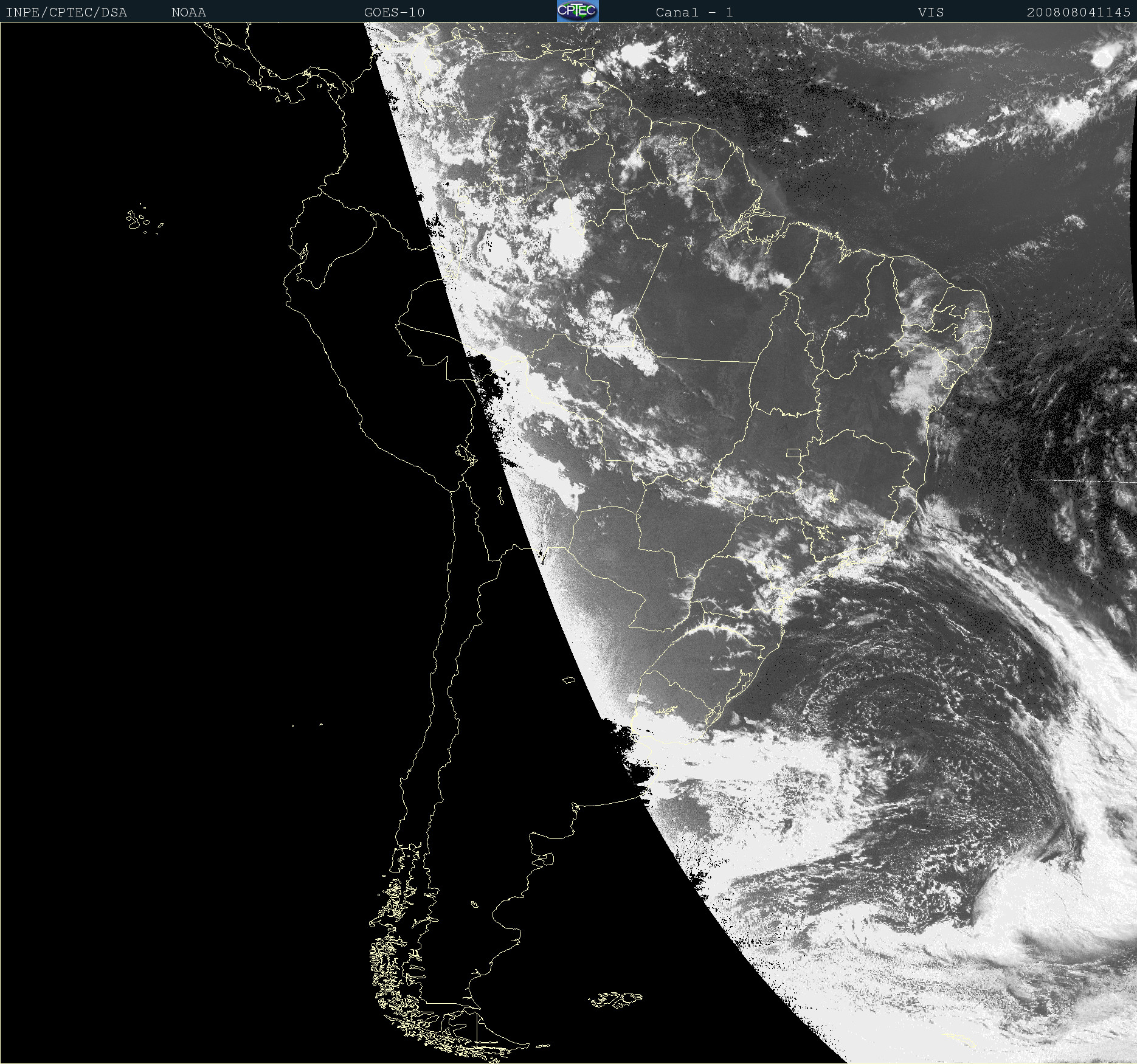The image size is (1137, 1064).
Task: Click the INPE/CPTEC/DSA header label
Action: click(x=66, y=12)
